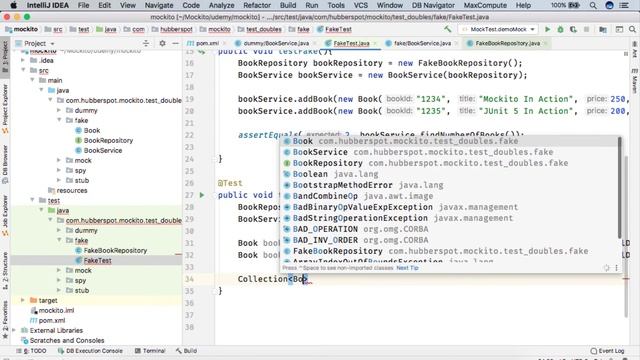Open the Favorites side tool window
The width and height of the screenshot is (640, 360).
pyautogui.click(x=5, y=320)
